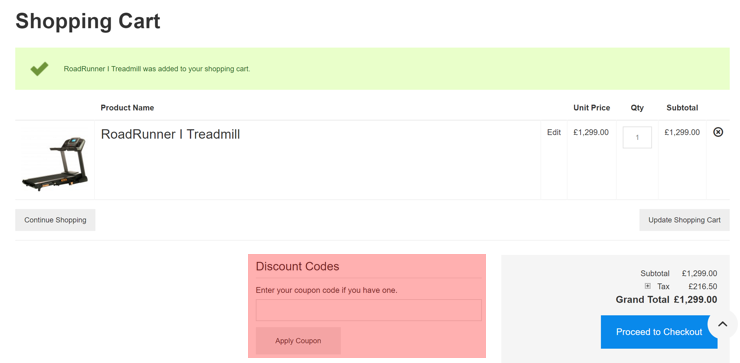Click the scroll-to-top arrow button
Screen dimensions: 740x363
(x=723, y=324)
